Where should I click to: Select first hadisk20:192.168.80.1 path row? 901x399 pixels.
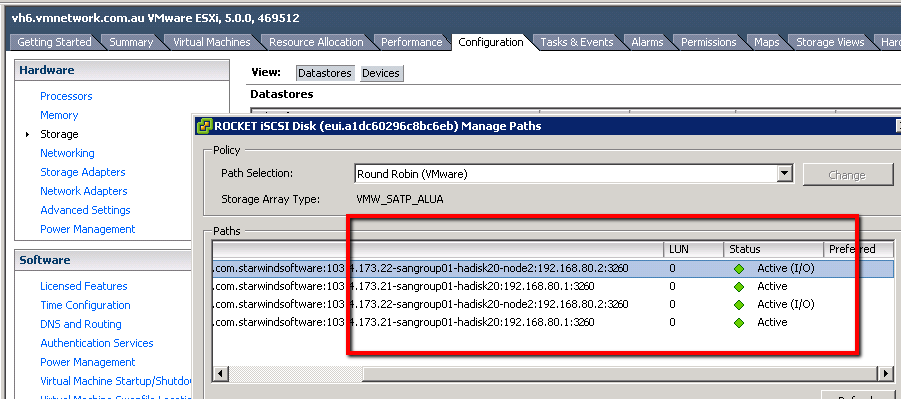click(553, 286)
